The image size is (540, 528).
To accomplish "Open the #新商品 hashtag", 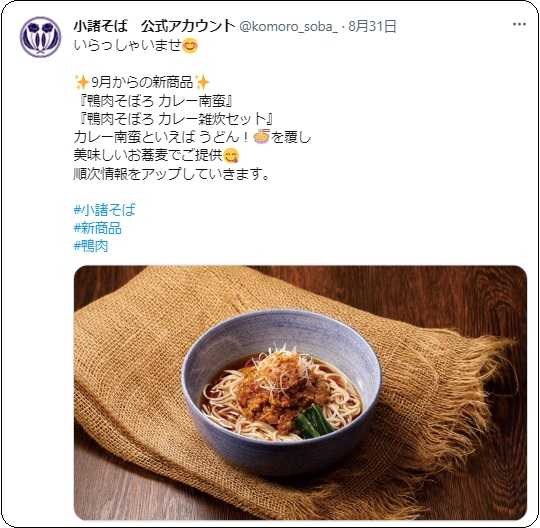I will point(97,228).
